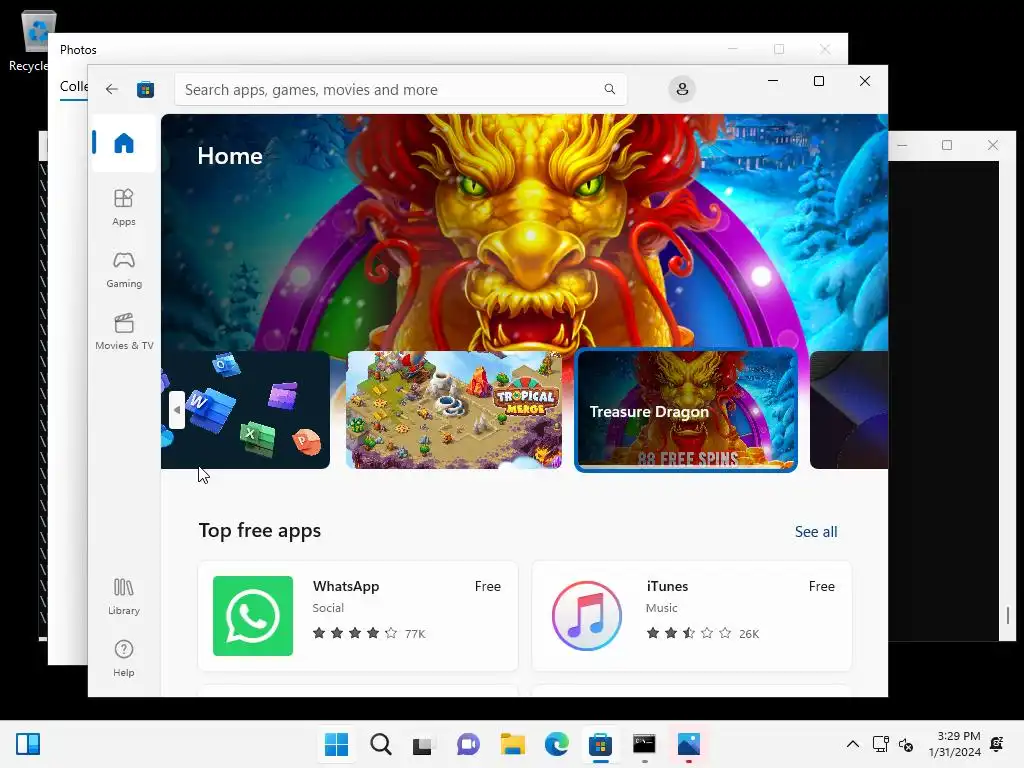Click the WhatsApp app icon

(x=253, y=616)
